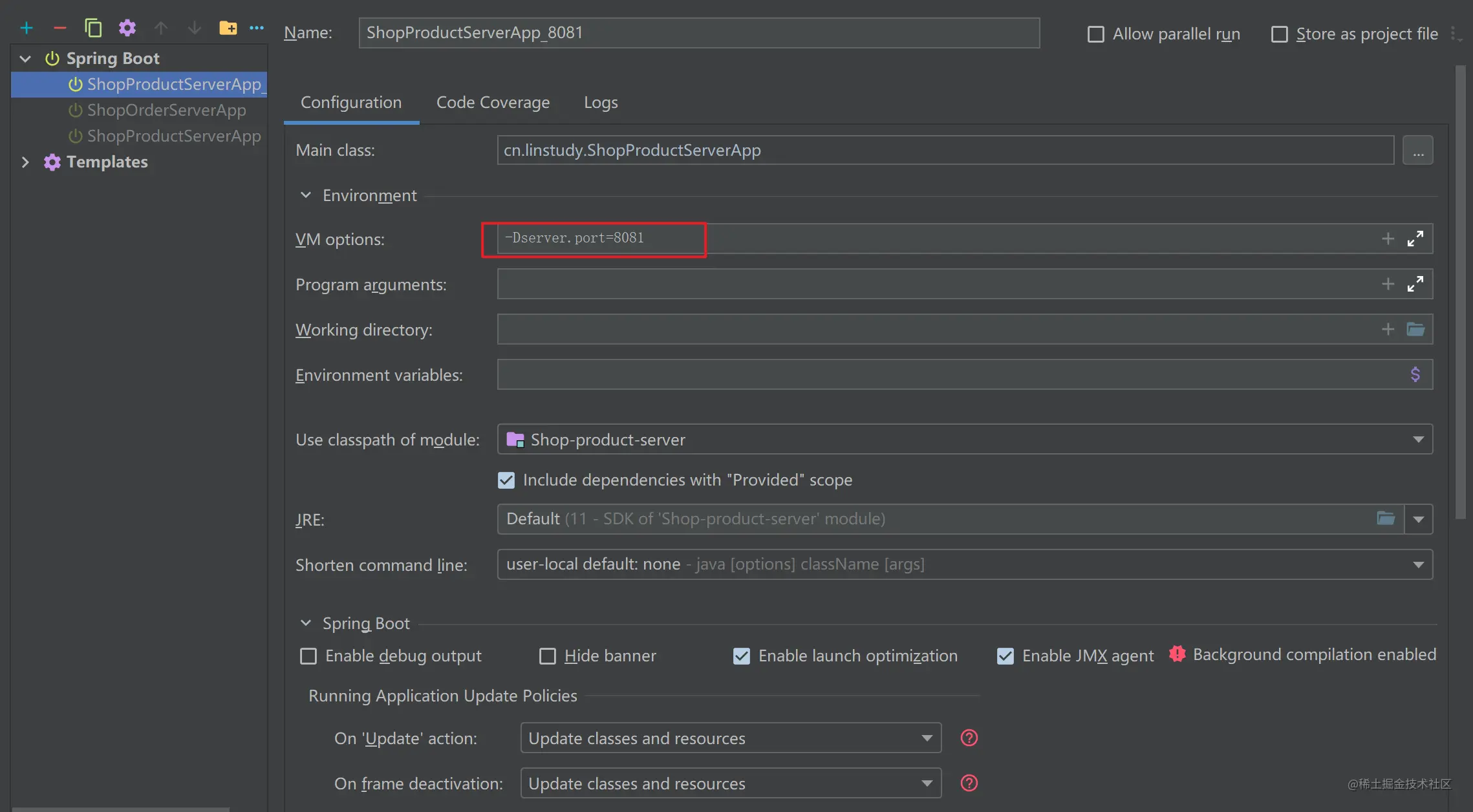1473x812 pixels.
Task: Collapse the Spring Boot tree node
Action: coord(25,59)
